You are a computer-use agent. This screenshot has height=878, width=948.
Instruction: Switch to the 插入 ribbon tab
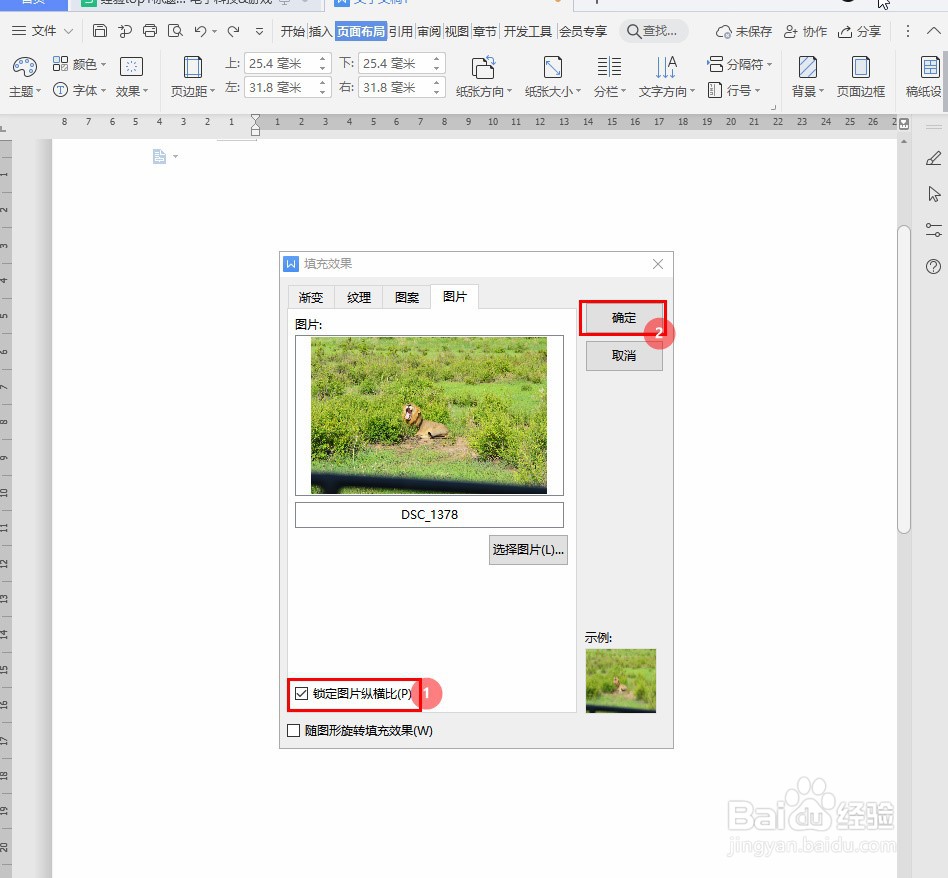320,31
